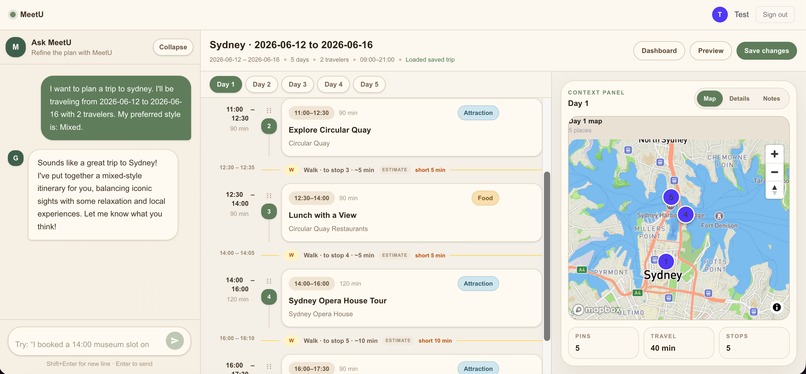Collapse the Ask MeetU chat panel
Screen dimensions: 806x374
tap(173, 47)
